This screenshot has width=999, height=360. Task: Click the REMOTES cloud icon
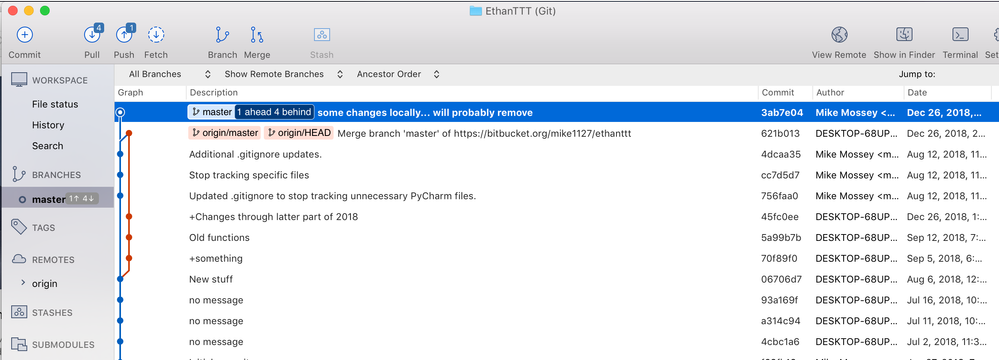coord(19,259)
